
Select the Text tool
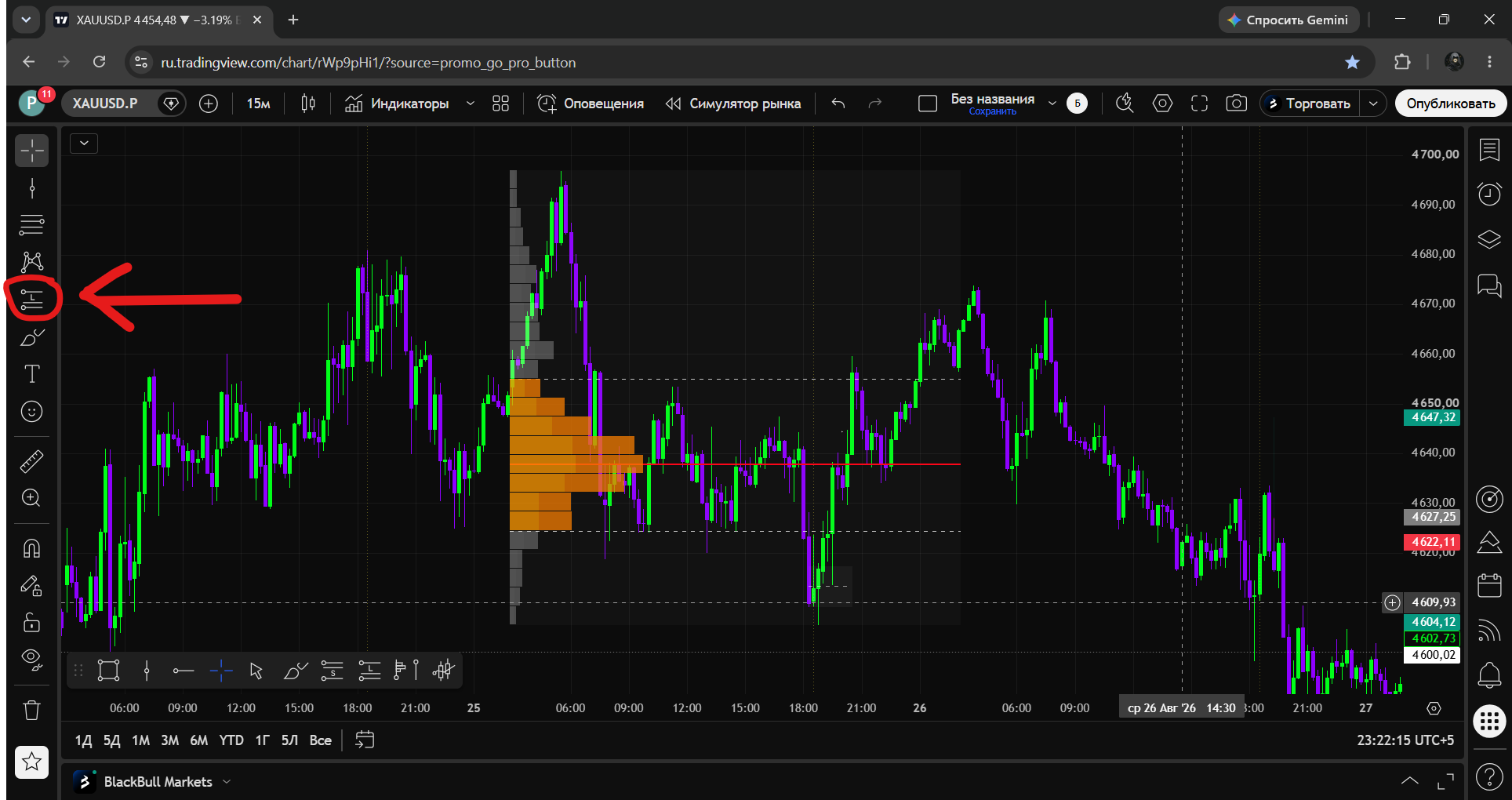coord(32,374)
